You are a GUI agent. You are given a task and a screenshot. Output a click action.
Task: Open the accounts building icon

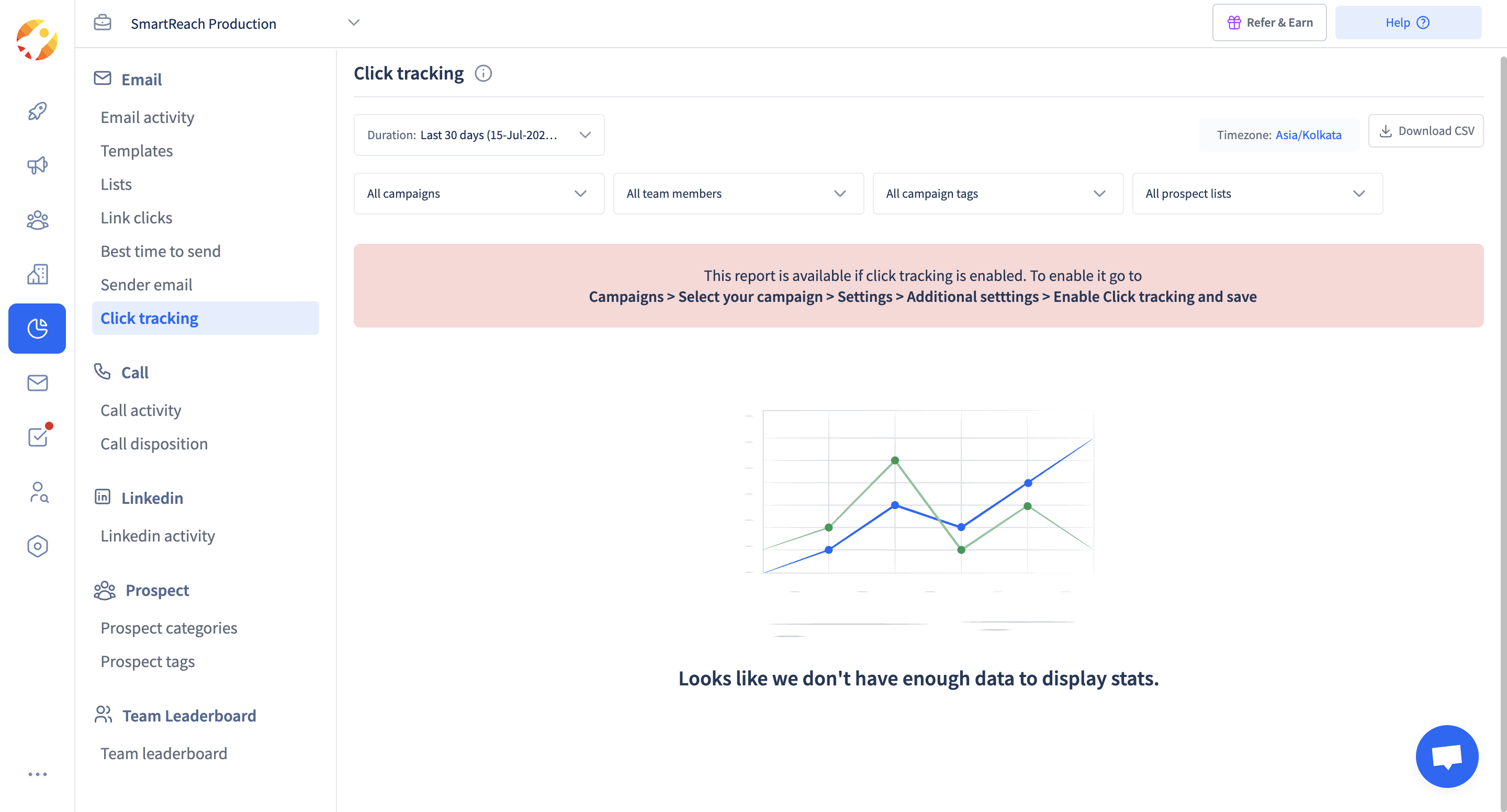point(38,274)
